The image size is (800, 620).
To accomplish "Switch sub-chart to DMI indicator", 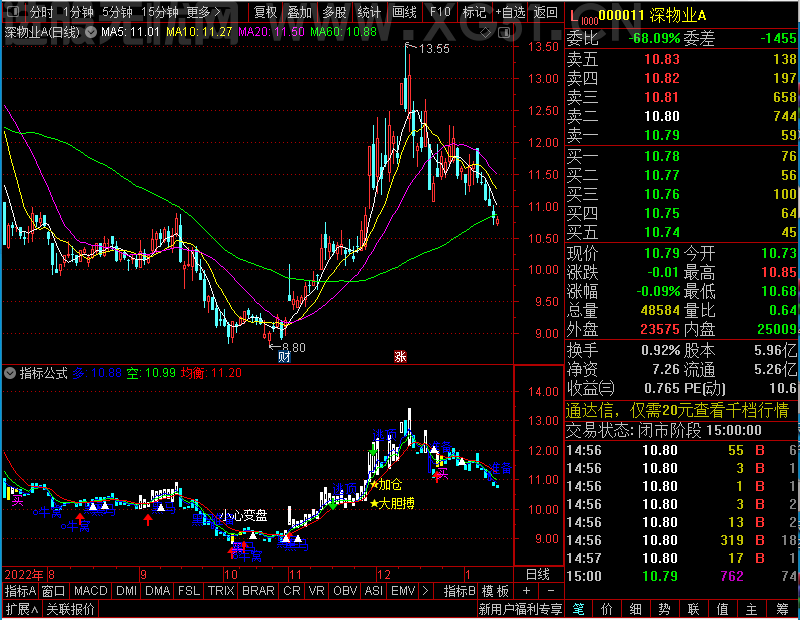I will (x=127, y=590).
